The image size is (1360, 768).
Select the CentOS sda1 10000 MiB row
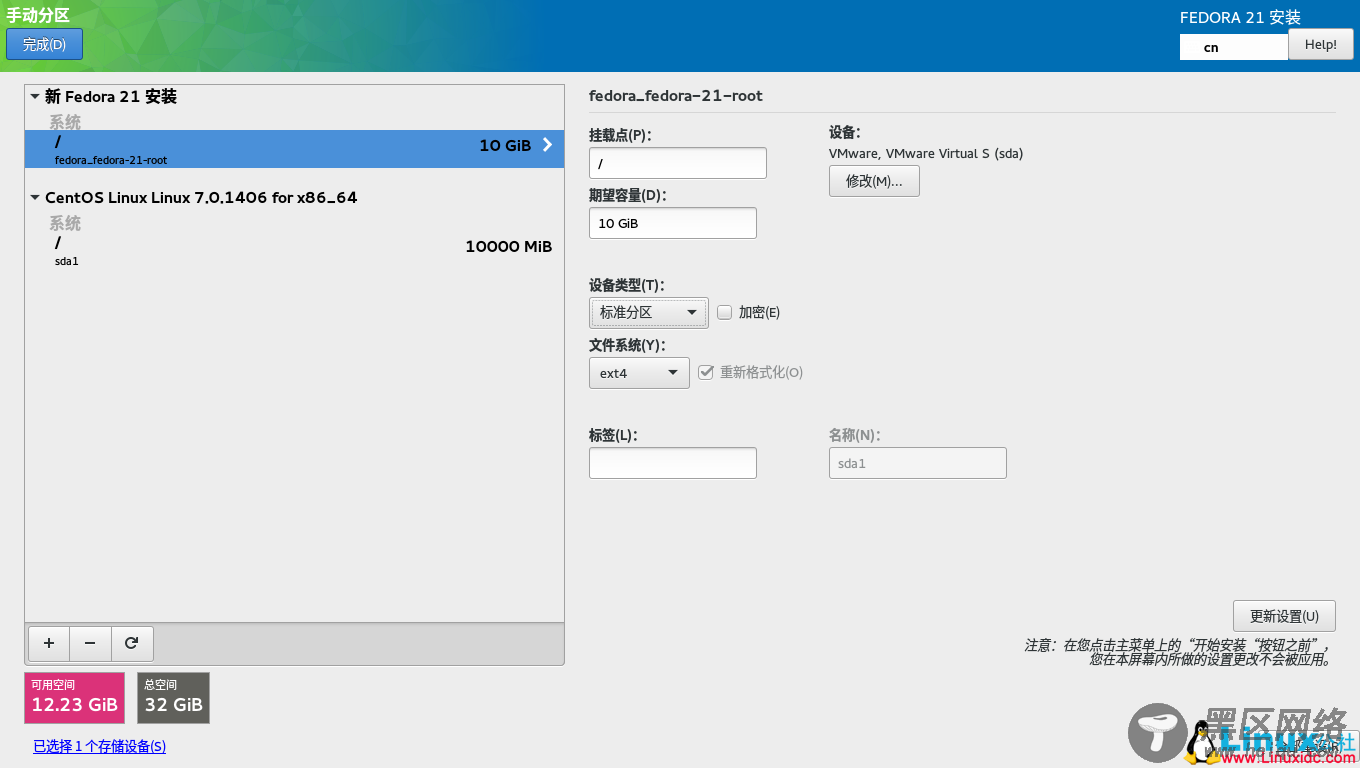(294, 250)
